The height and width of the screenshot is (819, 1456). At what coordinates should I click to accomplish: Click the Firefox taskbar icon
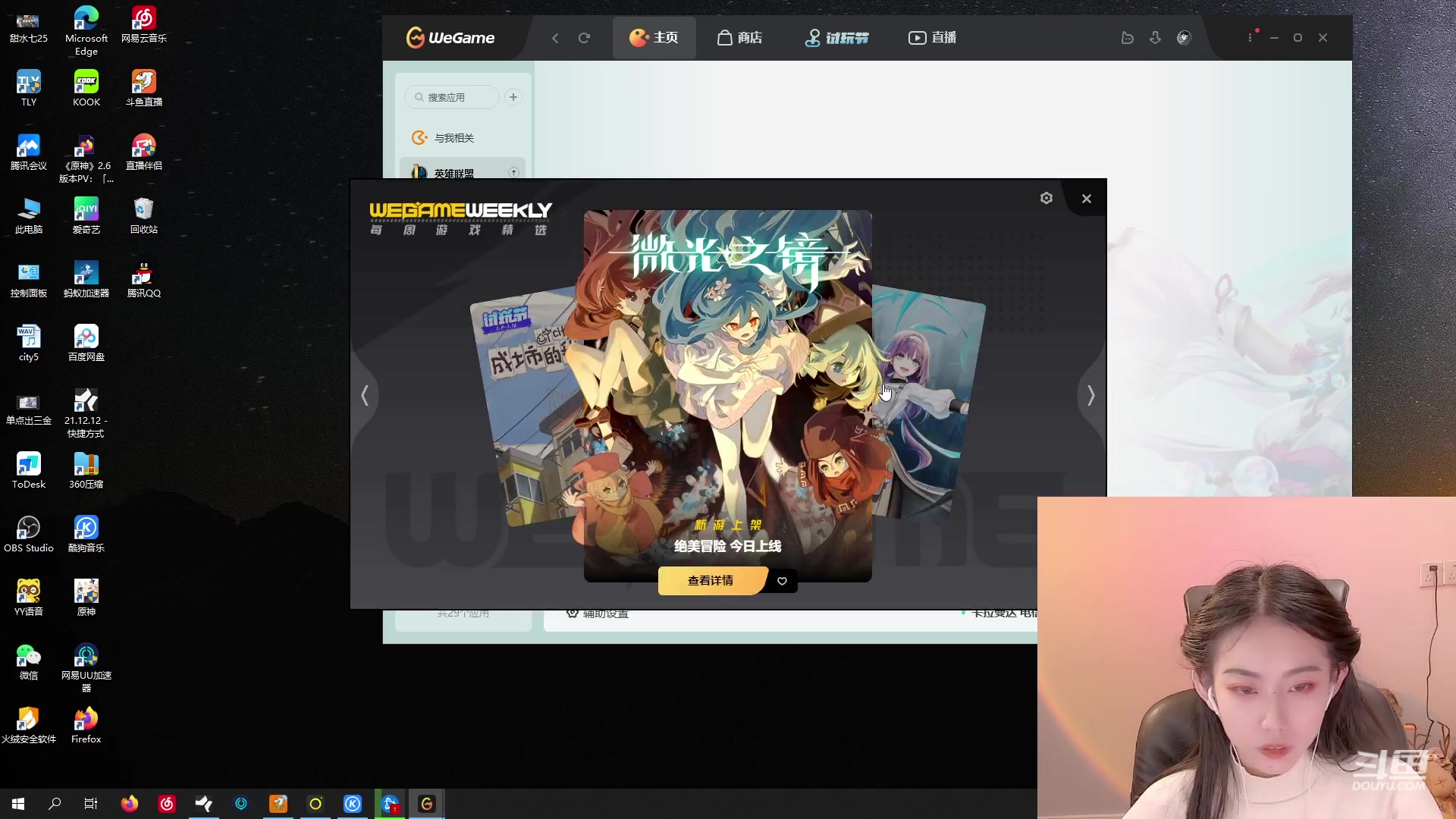[x=130, y=804]
